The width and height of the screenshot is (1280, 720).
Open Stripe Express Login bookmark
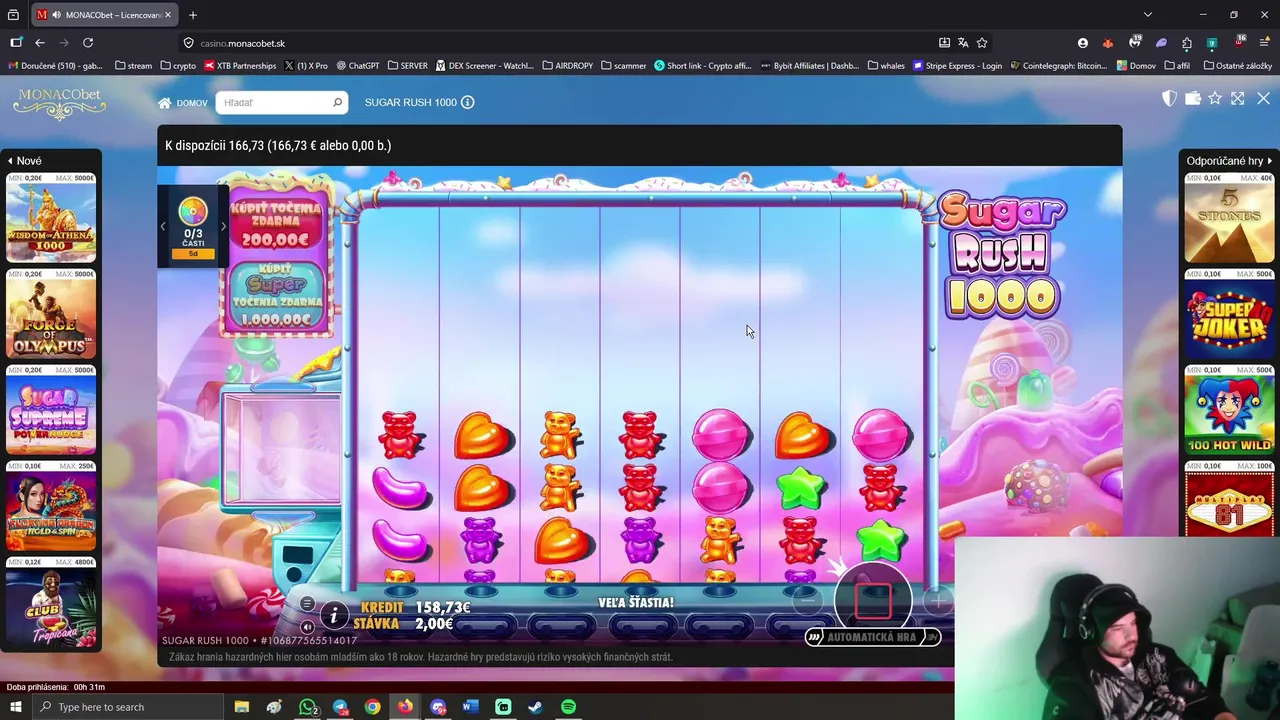click(x=957, y=66)
